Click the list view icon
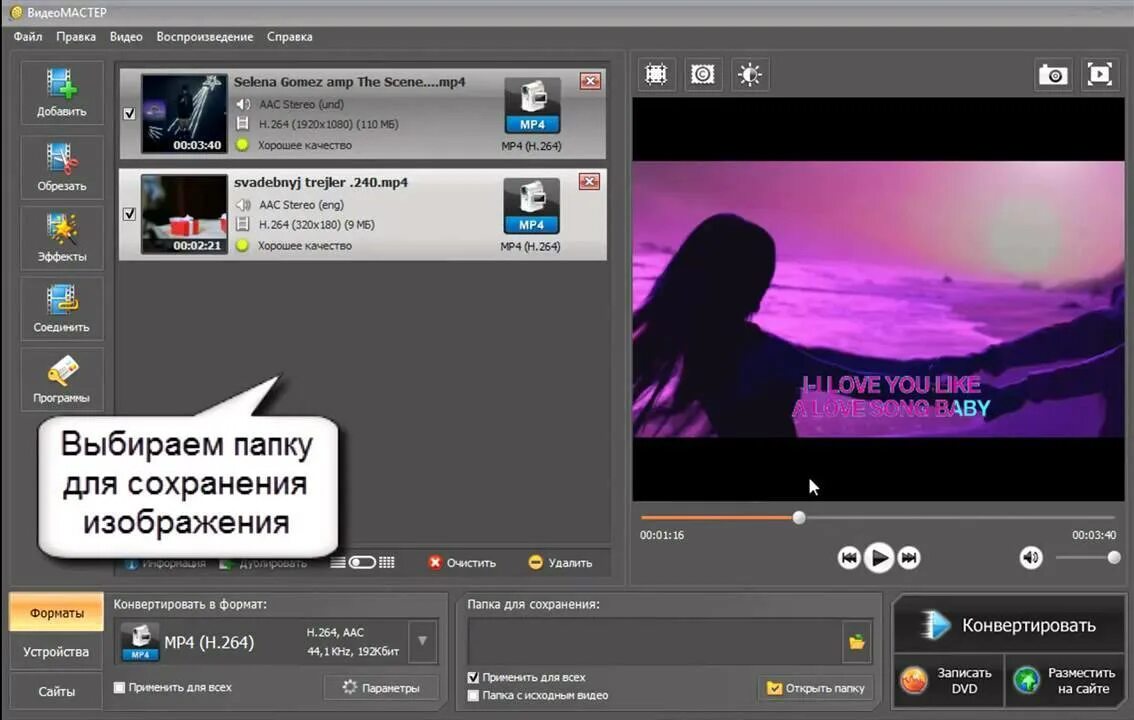This screenshot has height=720, width=1134. click(338, 562)
